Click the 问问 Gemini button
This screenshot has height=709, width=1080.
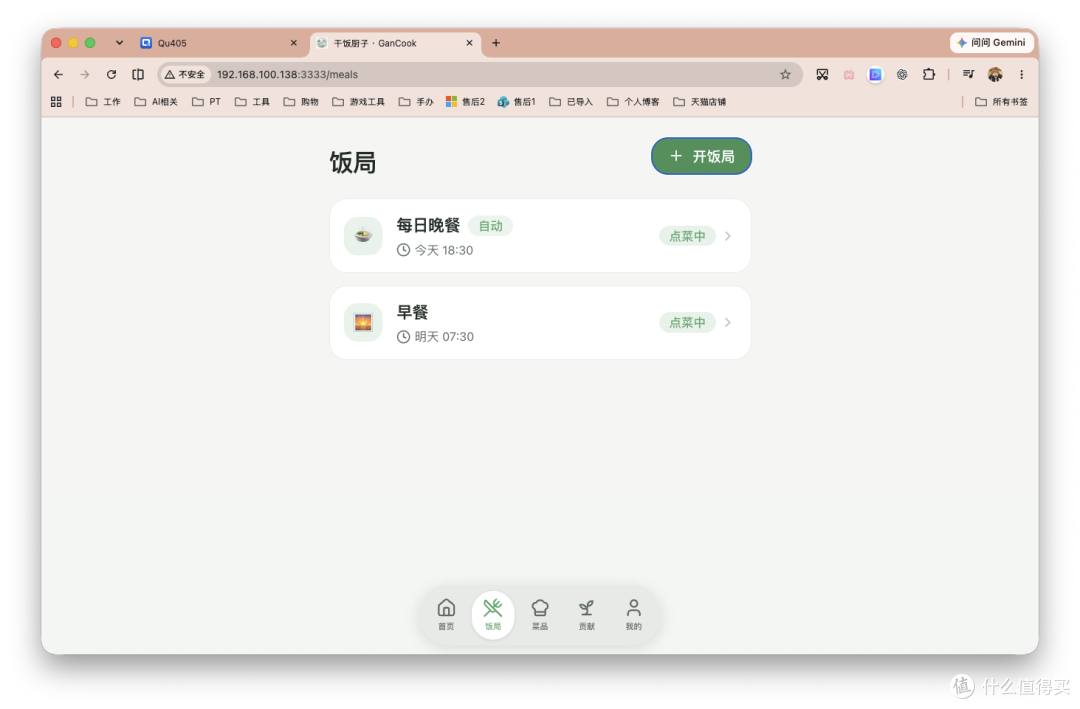[x=992, y=43]
